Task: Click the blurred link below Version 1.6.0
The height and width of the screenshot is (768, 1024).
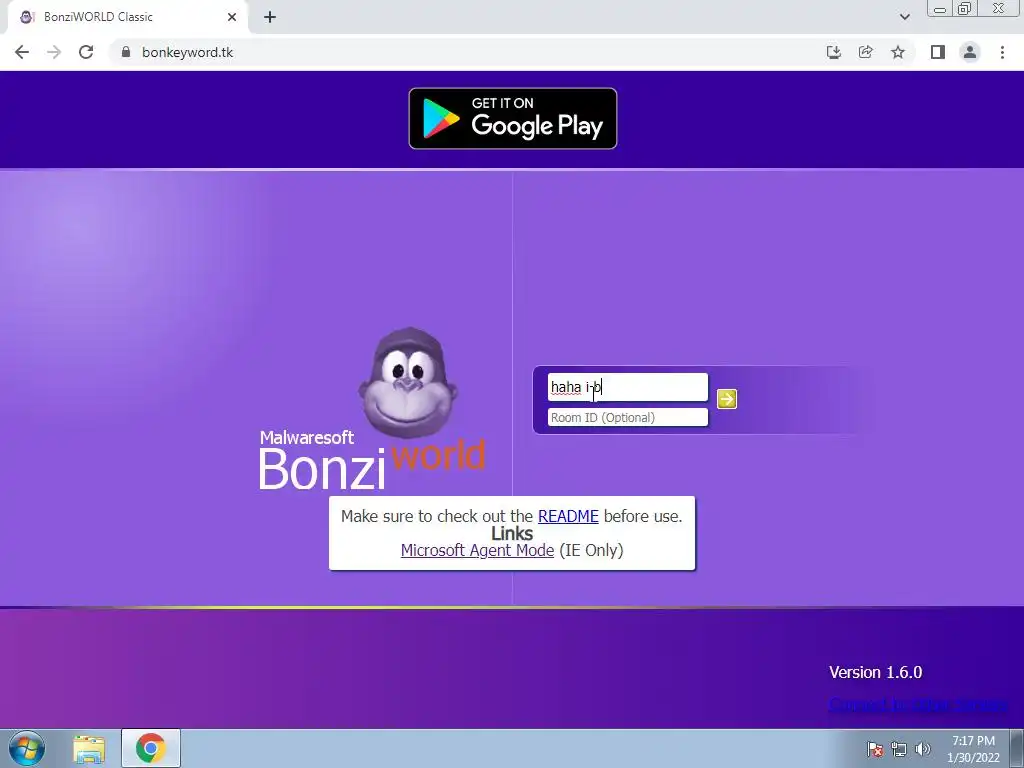Action: (918, 705)
